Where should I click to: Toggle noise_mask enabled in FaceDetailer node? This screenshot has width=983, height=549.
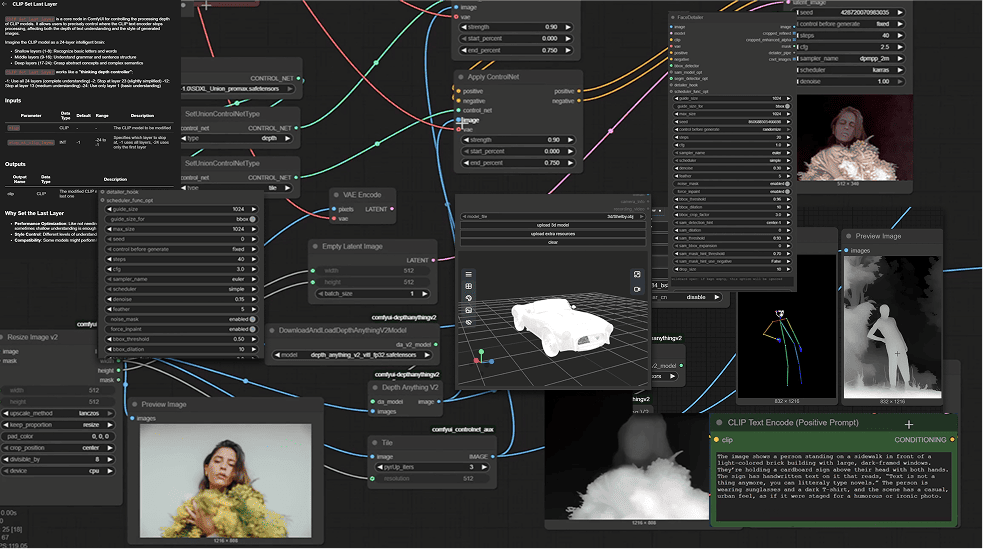(x=732, y=184)
